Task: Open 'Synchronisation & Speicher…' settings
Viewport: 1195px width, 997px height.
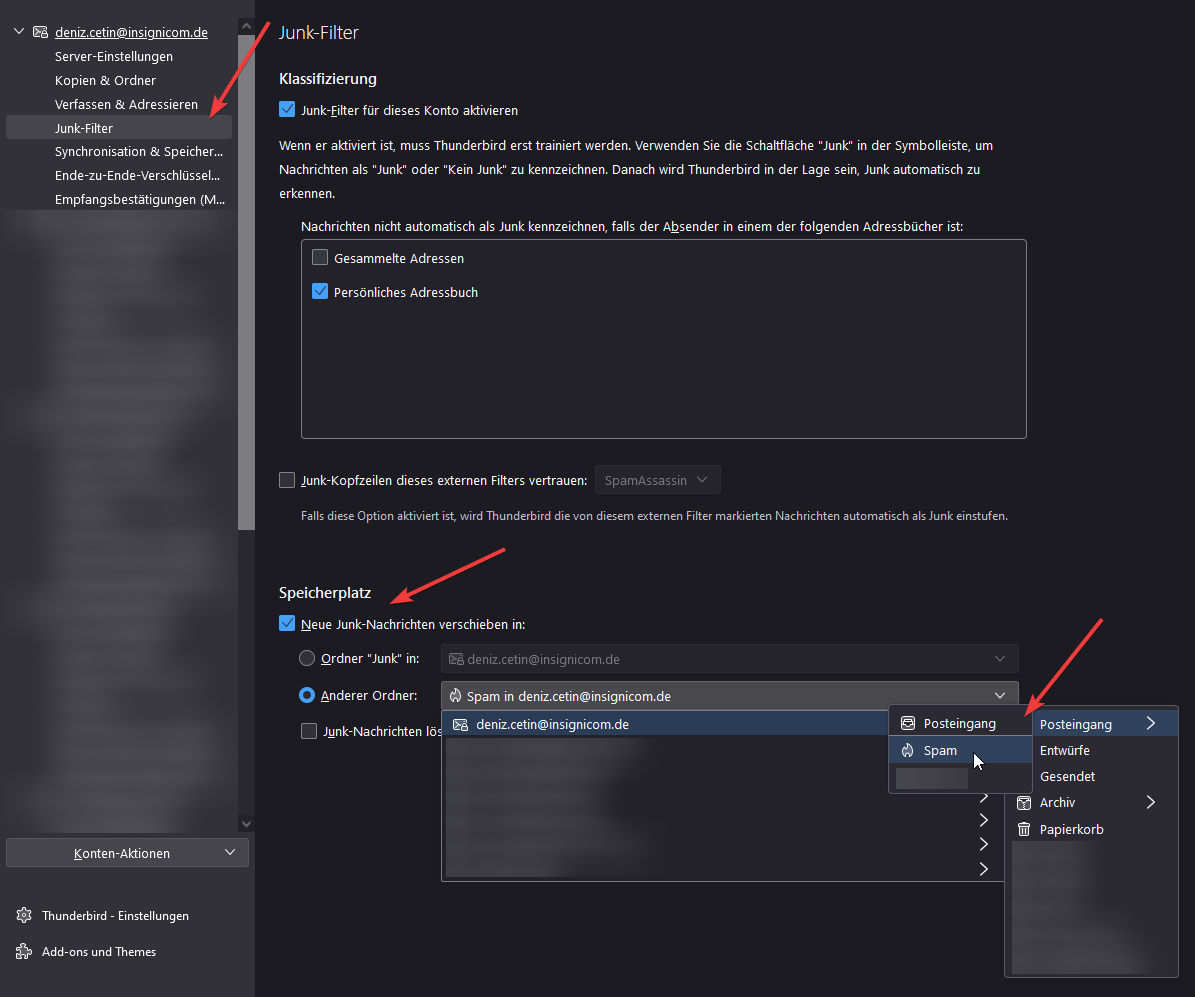Action: point(139,152)
